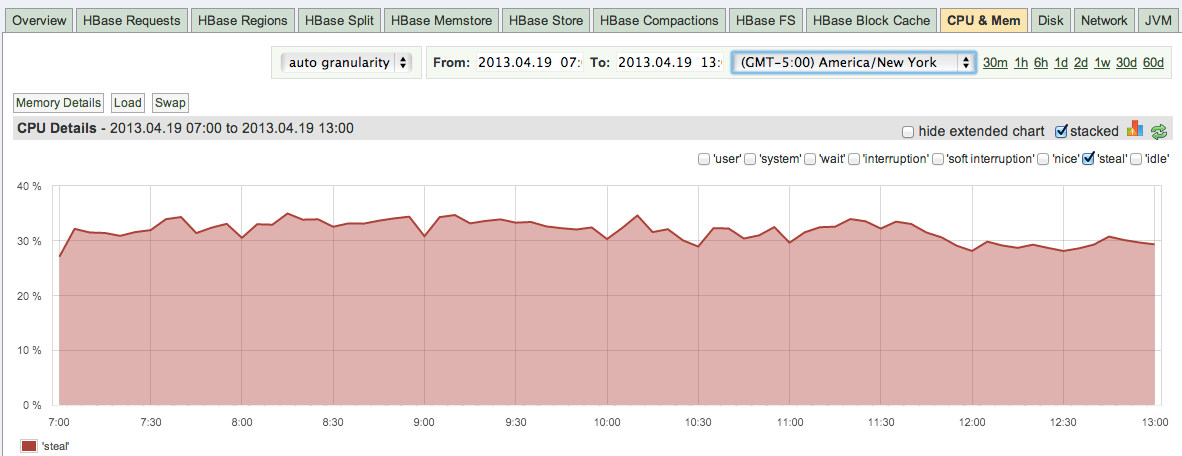Switch to the Network tab
Screen dimensions: 1182x456
1104,20
